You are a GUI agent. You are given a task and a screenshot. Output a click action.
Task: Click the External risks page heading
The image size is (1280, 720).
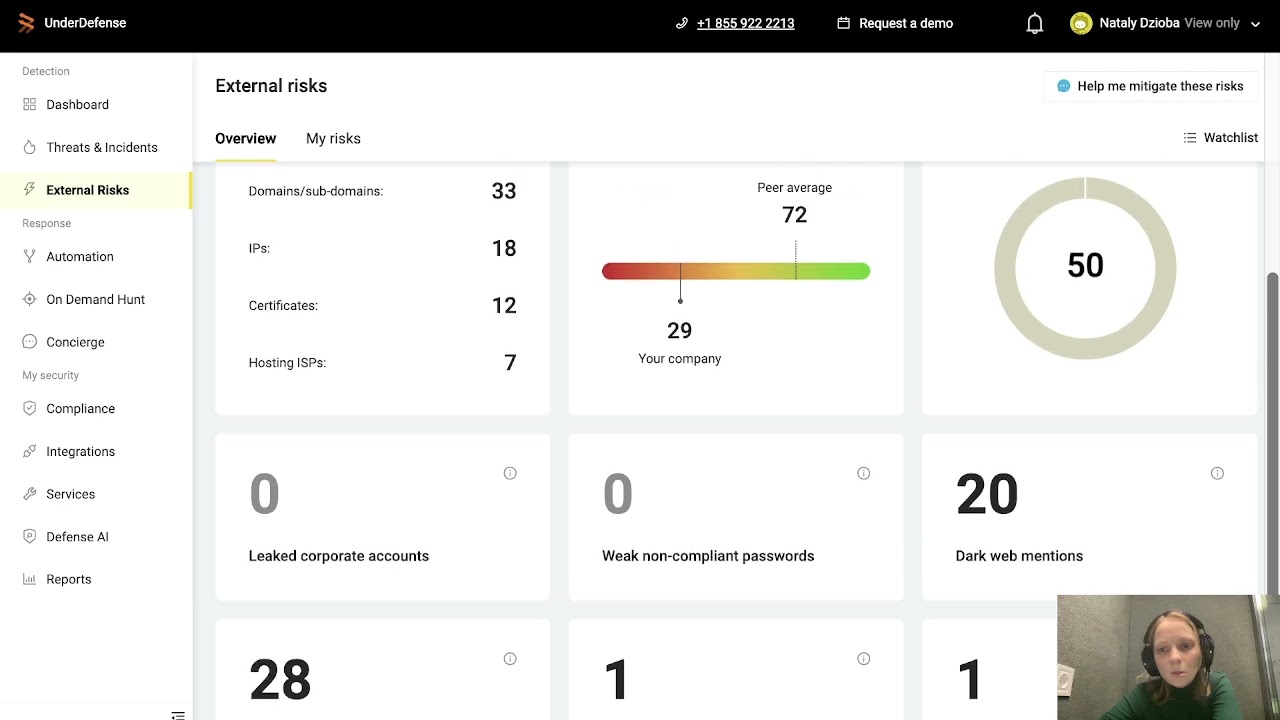pos(271,86)
